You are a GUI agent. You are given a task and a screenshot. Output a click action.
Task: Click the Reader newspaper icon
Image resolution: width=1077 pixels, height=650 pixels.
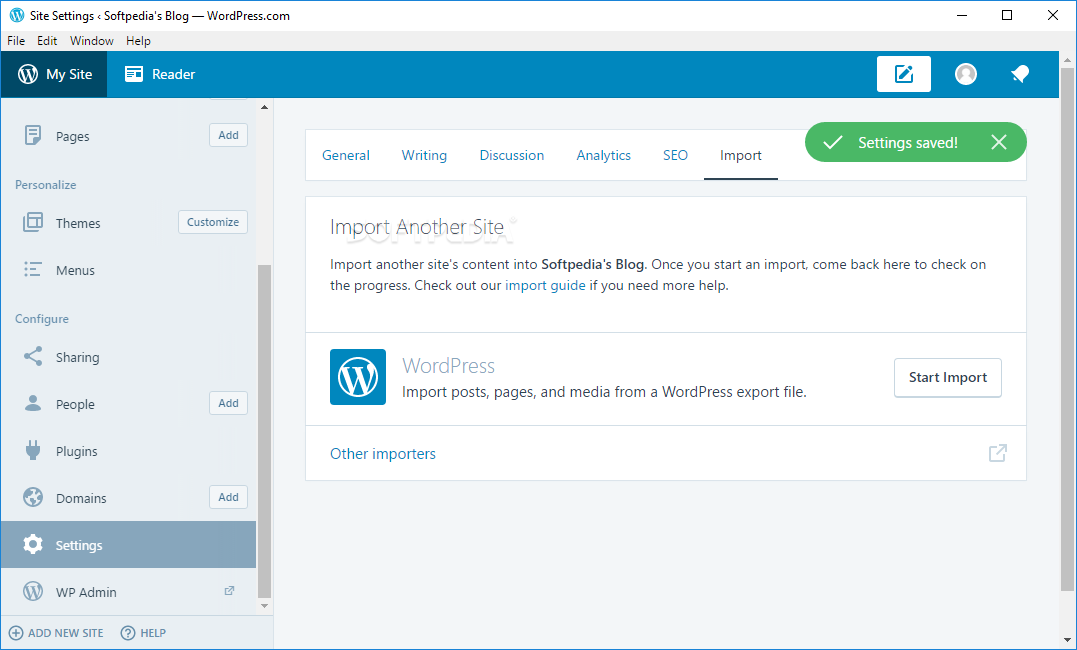click(133, 74)
